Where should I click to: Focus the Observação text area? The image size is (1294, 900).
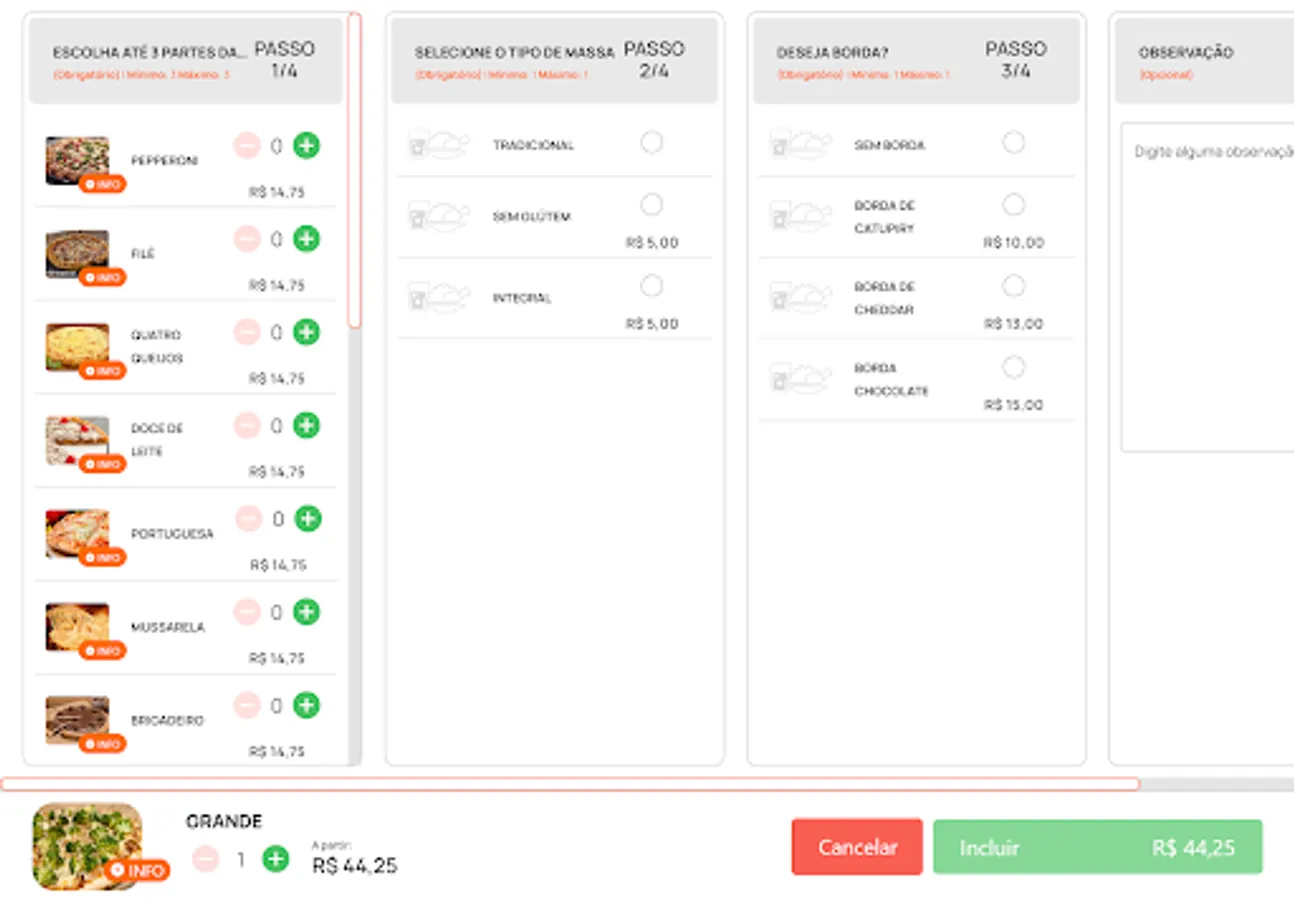tap(1207, 287)
